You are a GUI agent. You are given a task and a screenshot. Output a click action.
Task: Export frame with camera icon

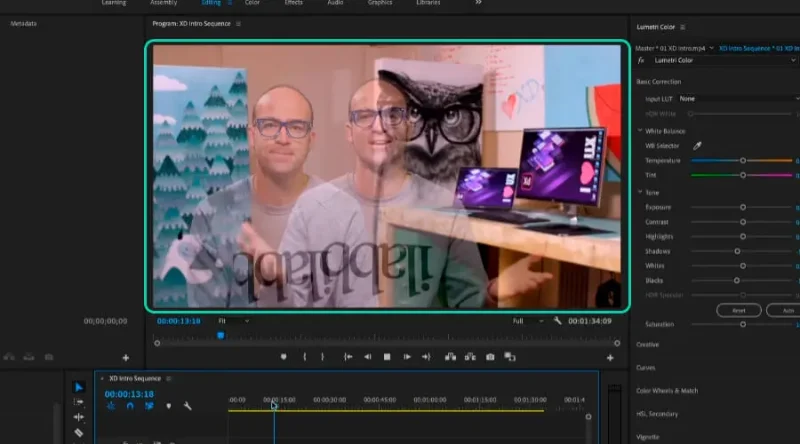click(490, 357)
